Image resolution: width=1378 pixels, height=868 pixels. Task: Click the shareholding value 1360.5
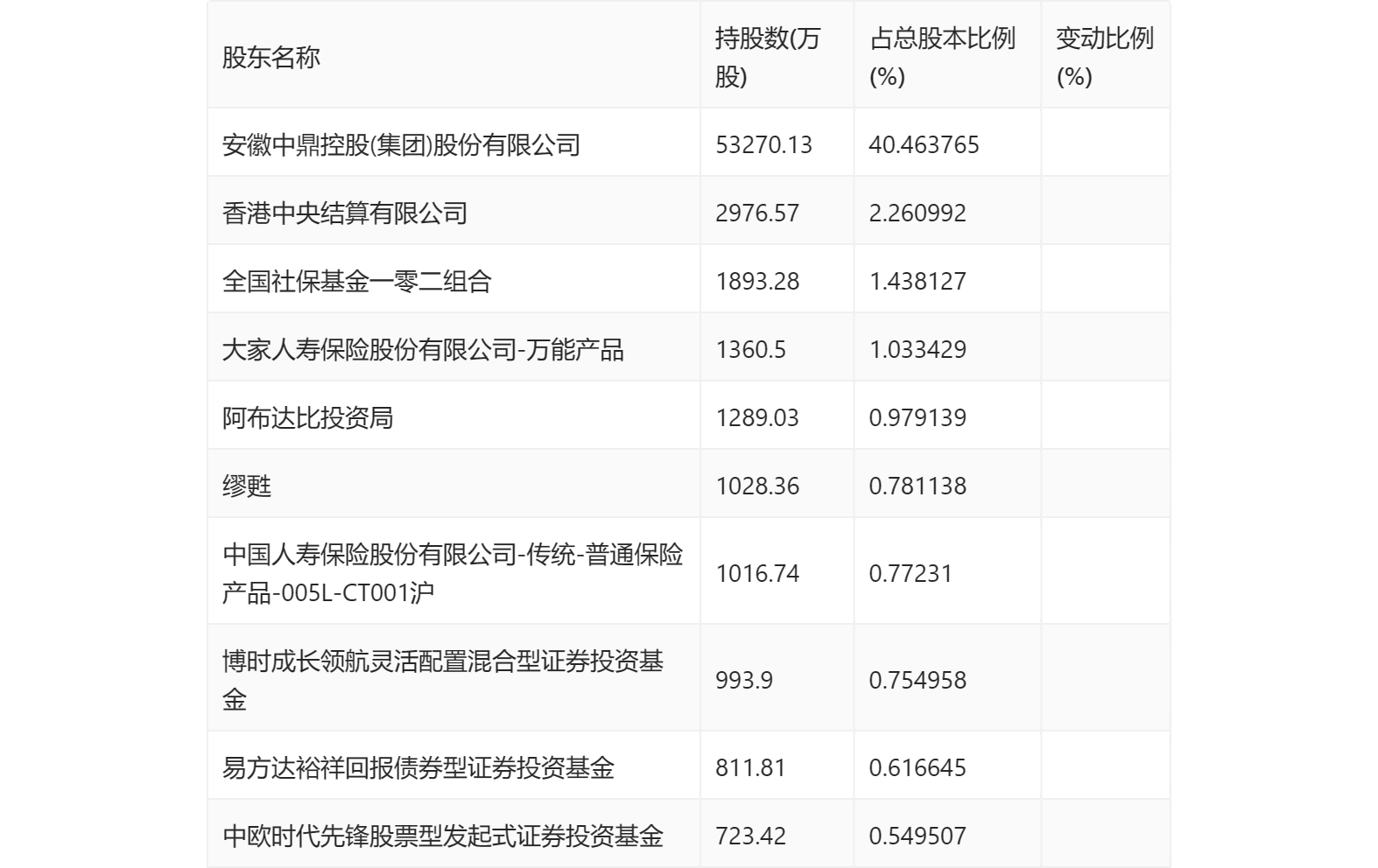(750, 349)
